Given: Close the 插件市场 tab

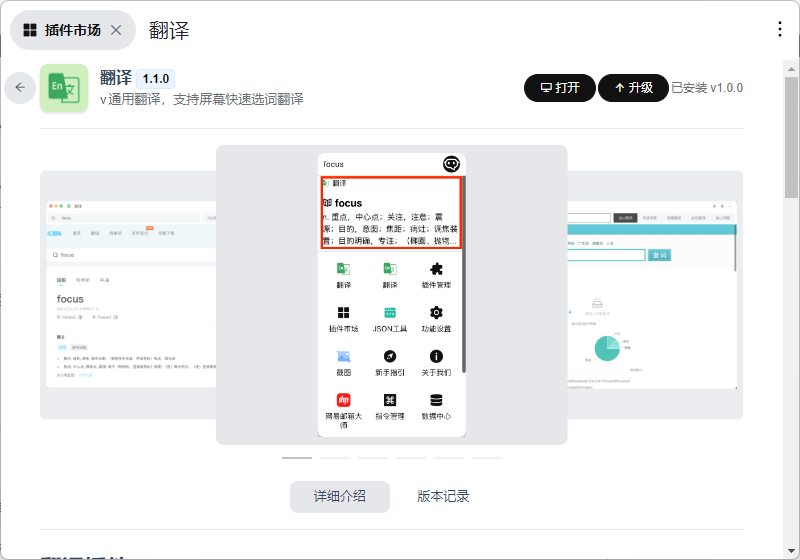Looking at the screenshot, I should [116, 30].
